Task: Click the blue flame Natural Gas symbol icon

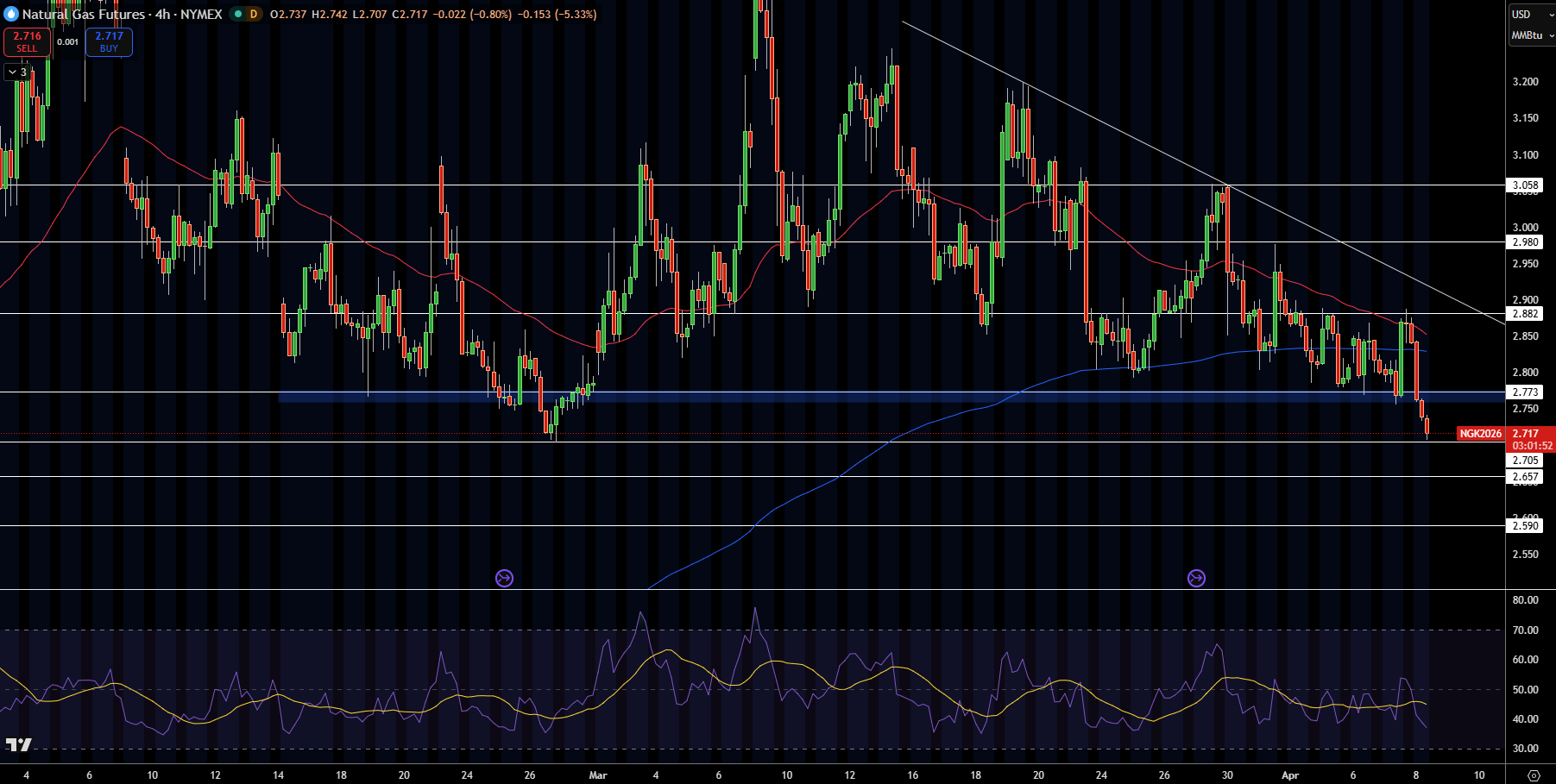Action: [11, 14]
